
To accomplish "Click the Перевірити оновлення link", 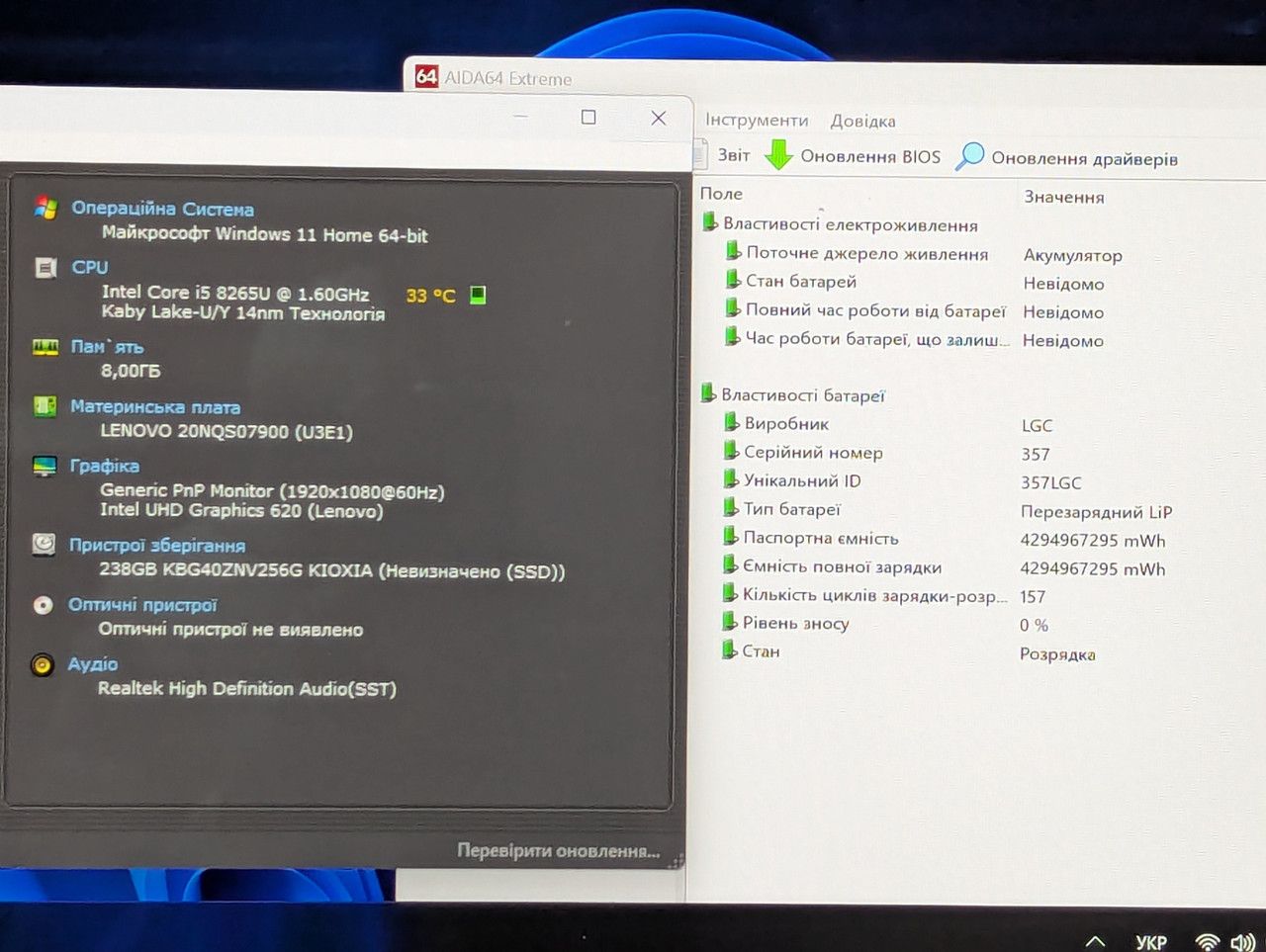I will pyautogui.click(x=558, y=850).
